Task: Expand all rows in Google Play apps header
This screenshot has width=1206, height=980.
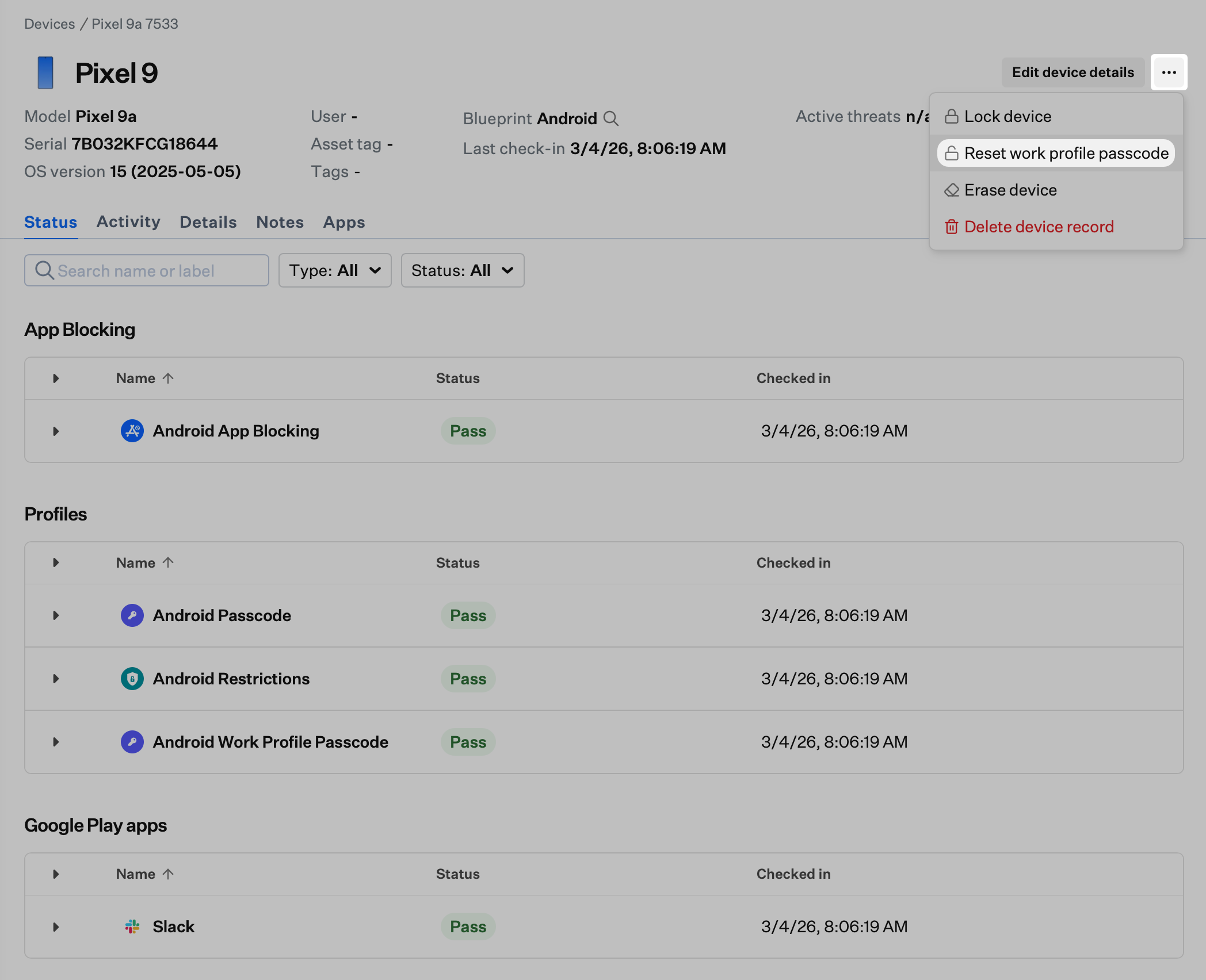Action: [56, 874]
